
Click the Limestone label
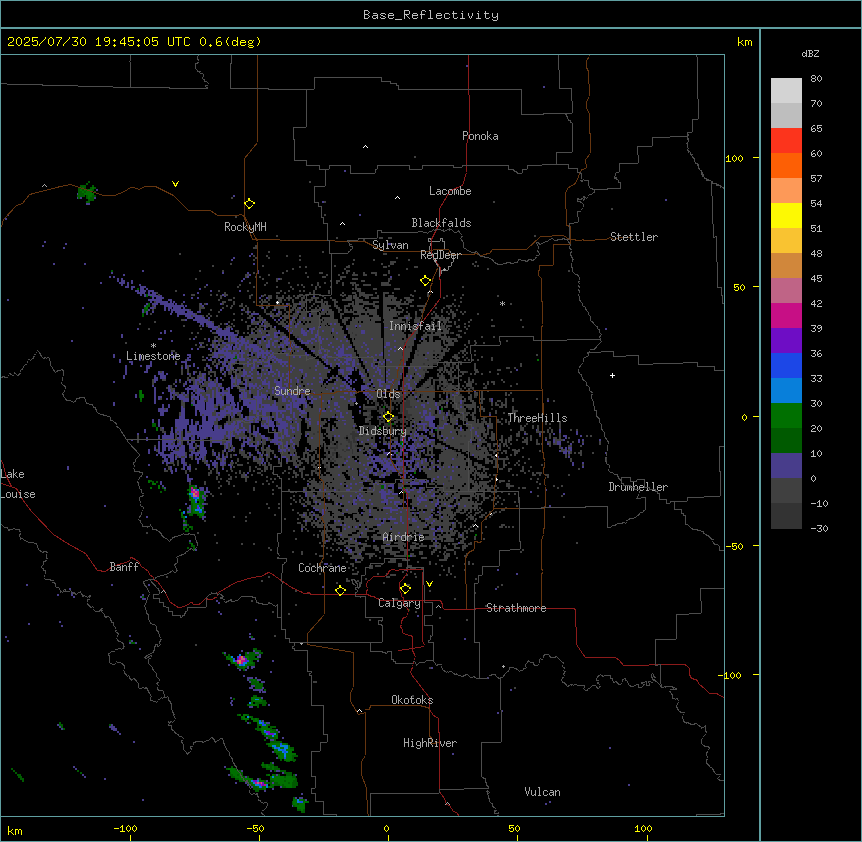point(153,356)
